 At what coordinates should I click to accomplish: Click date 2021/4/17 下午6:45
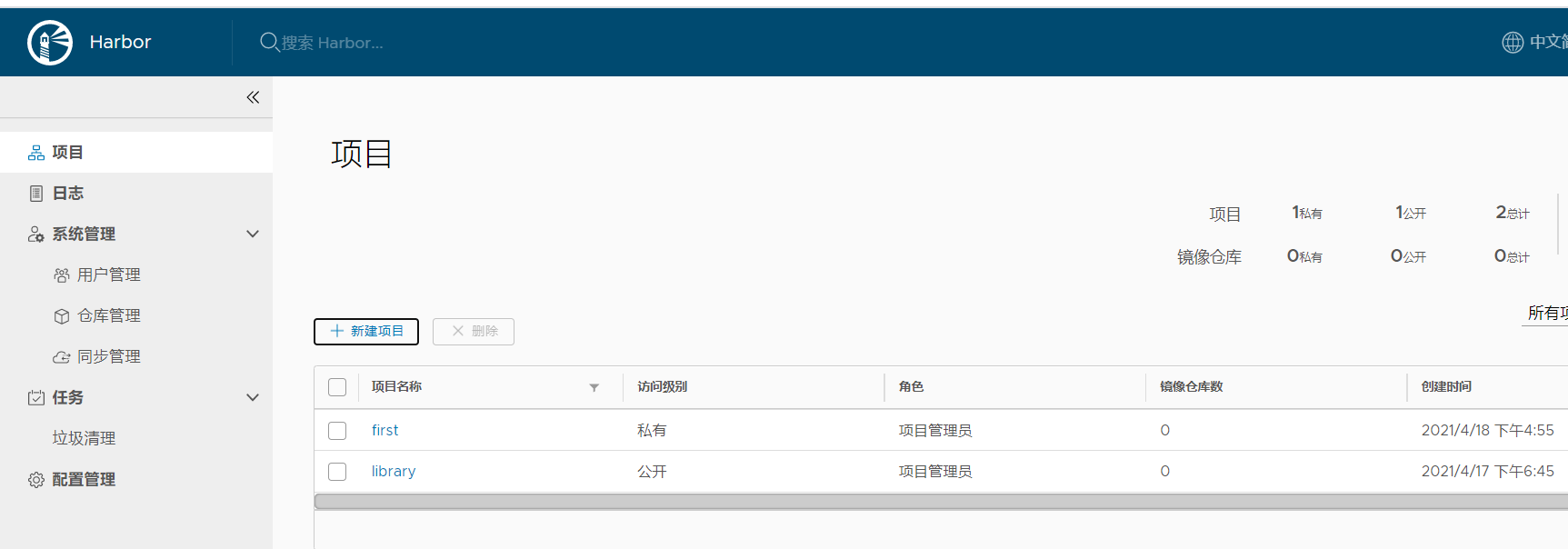1488,472
